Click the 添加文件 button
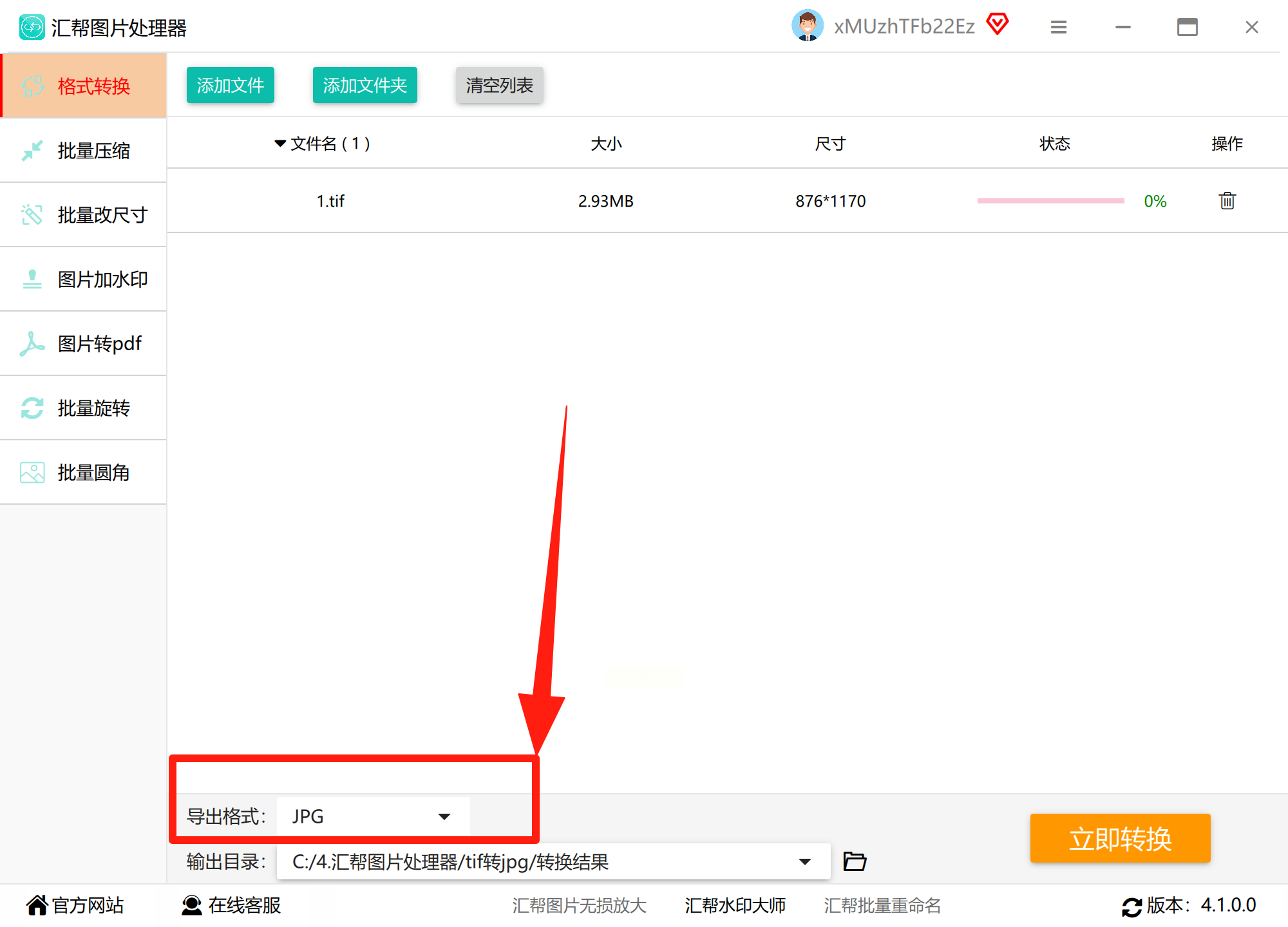This screenshot has height=927, width=1288. pos(230,85)
